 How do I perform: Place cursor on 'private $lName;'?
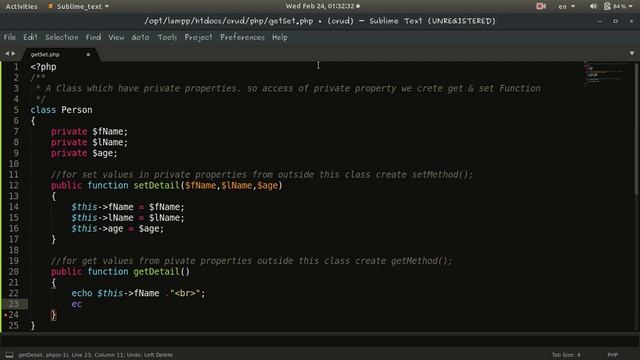point(89,142)
